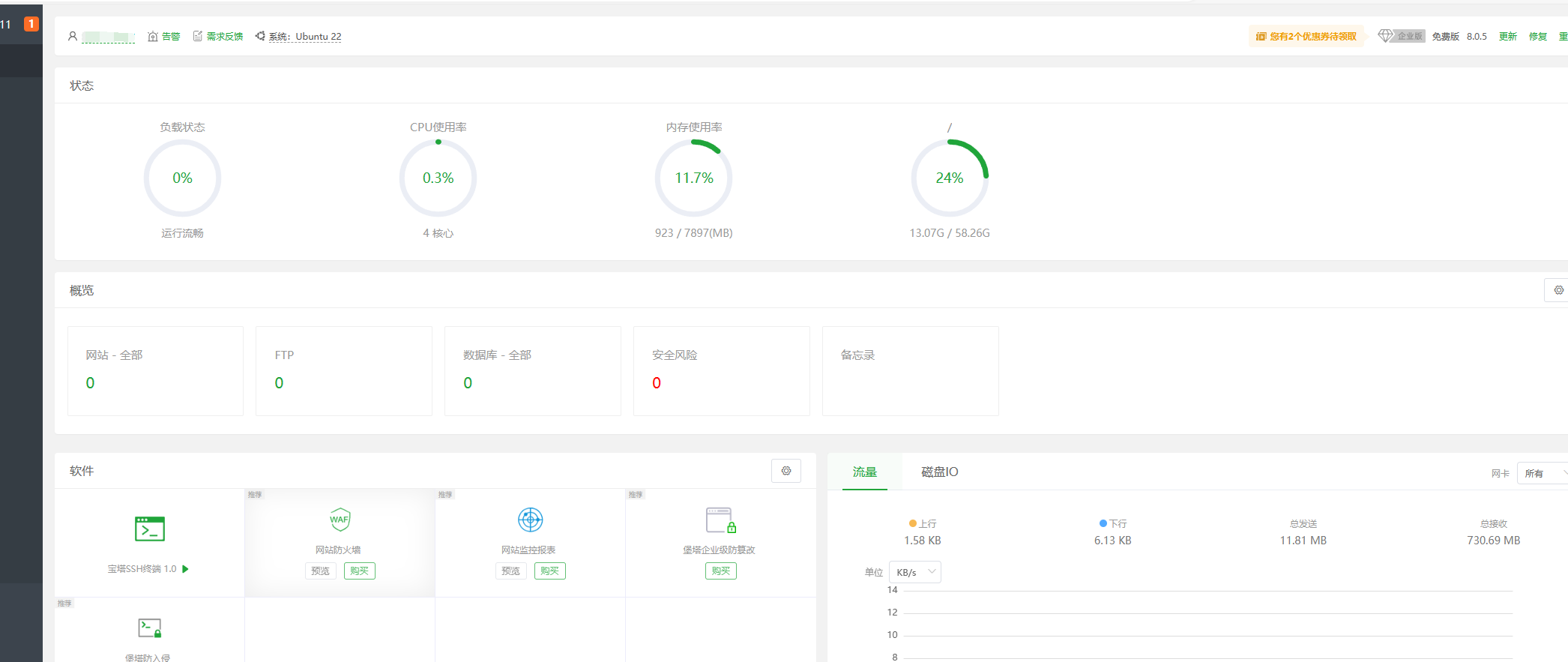Screen dimensions: 1568x662
Task: Switch to the 流量 tab
Action: coord(864,472)
